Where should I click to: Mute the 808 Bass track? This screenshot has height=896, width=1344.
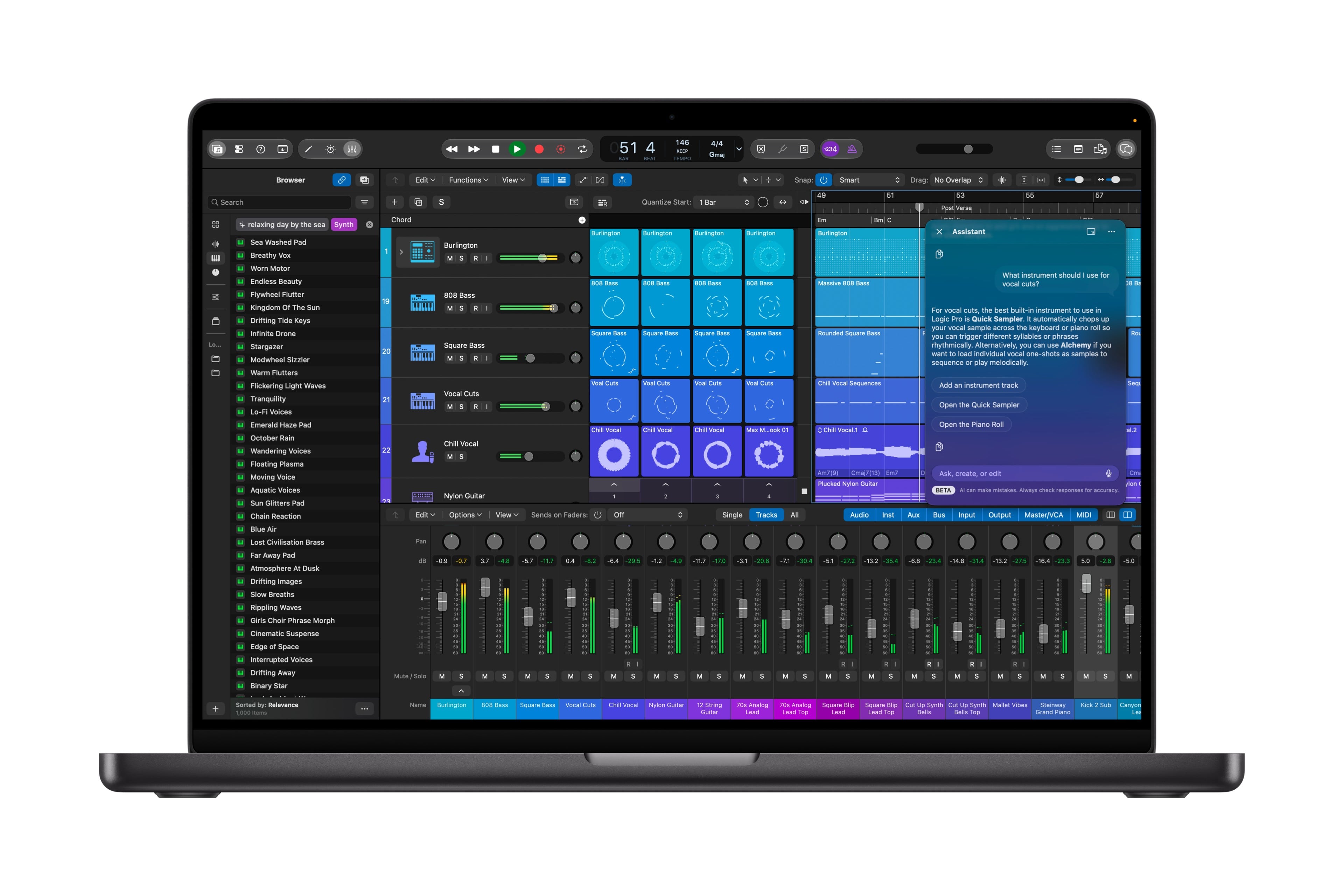pos(450,309)
